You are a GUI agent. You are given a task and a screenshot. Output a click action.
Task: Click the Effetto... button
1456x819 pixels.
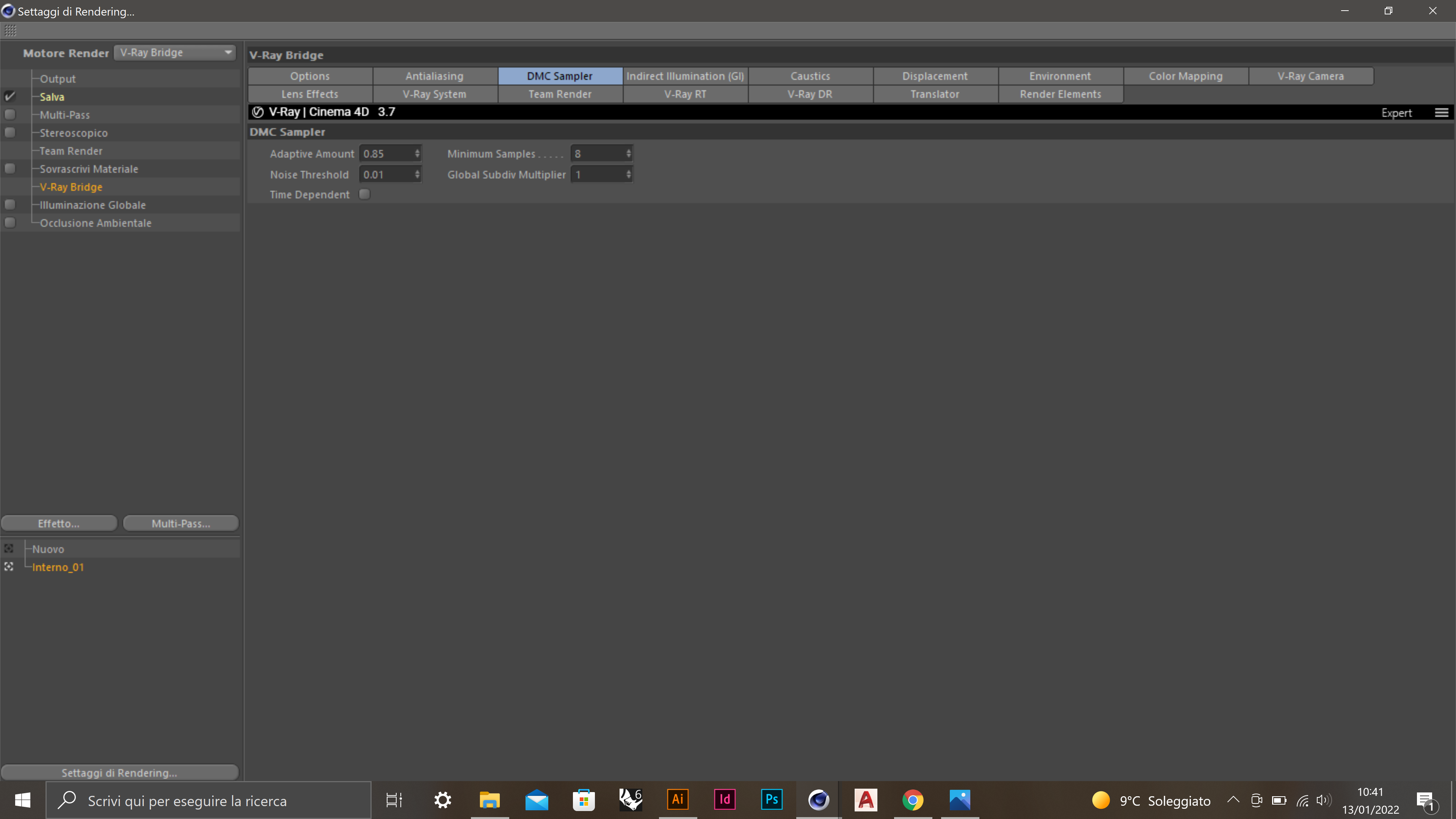coord(59,523)
